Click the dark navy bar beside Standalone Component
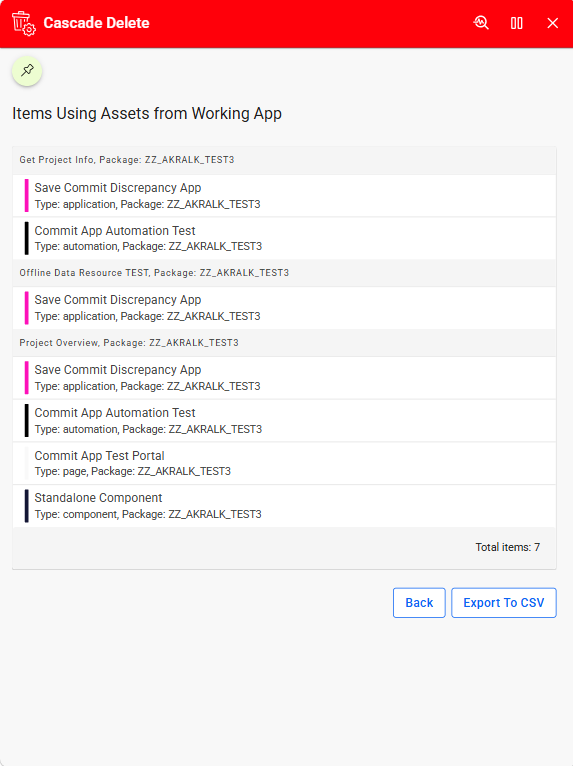The width and height of the screenshot is (573, 766). [x=26, y=506]
